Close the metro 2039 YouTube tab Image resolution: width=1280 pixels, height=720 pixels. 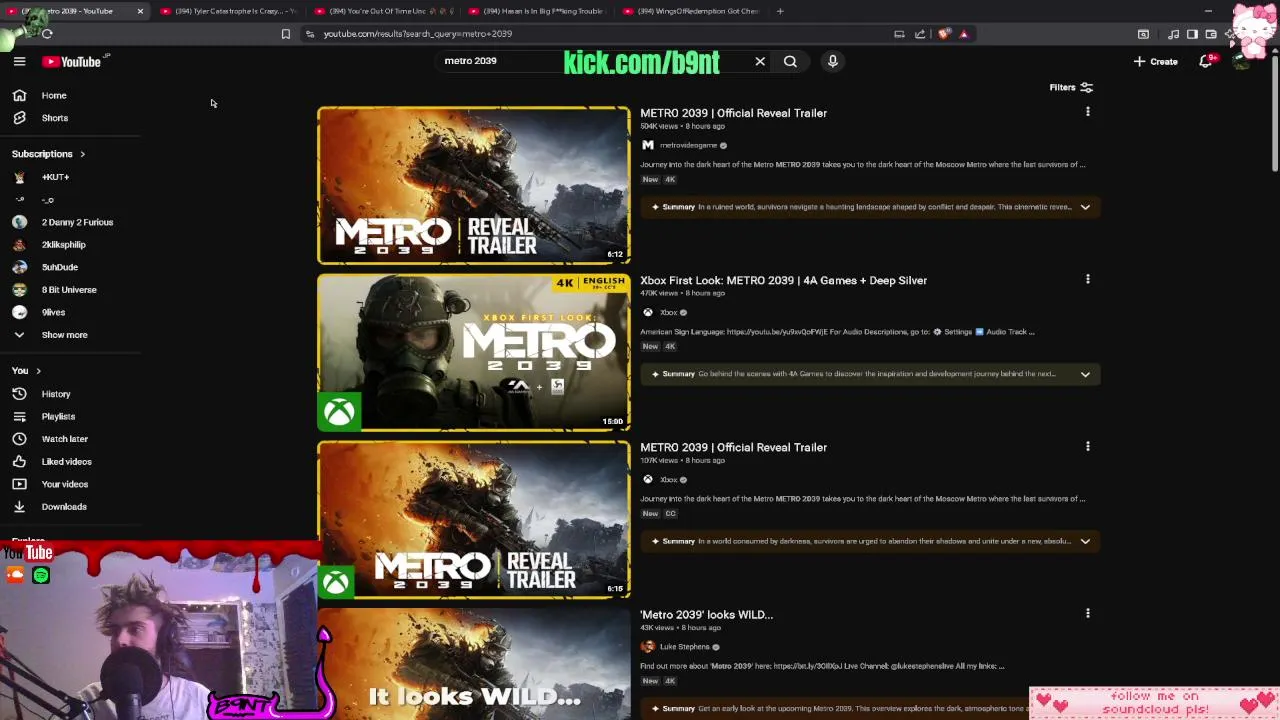140,11
